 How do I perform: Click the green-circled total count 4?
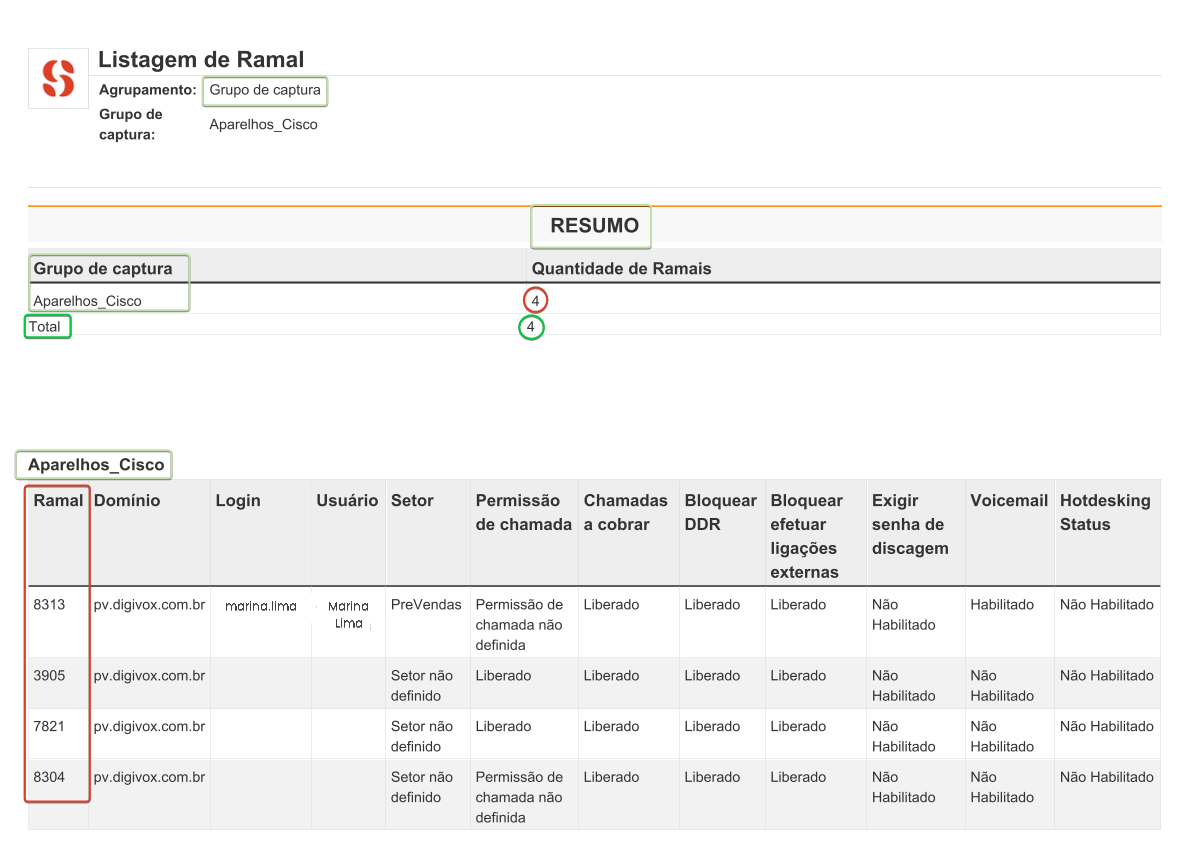point(531,327)
